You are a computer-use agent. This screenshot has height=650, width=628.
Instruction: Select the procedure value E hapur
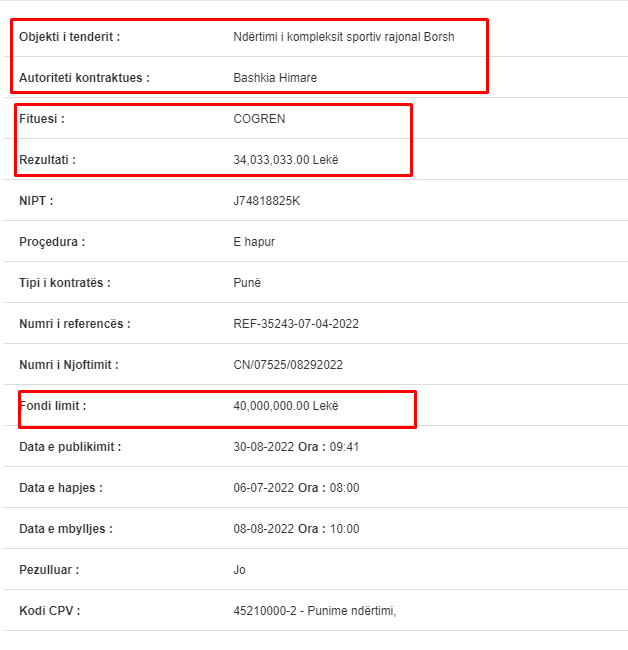[254, 242]
